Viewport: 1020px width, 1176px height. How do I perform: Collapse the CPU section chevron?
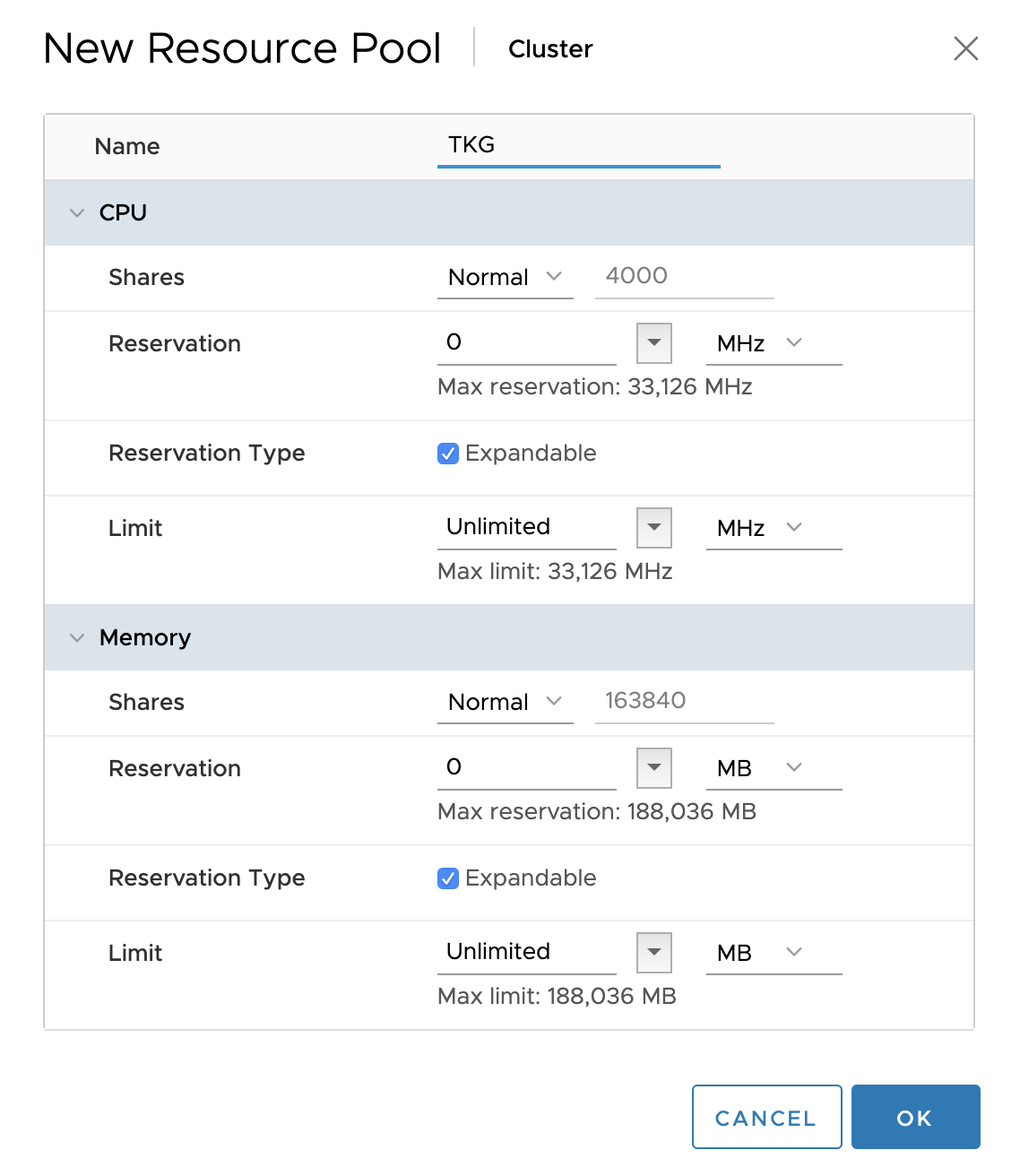pos(77,213)
